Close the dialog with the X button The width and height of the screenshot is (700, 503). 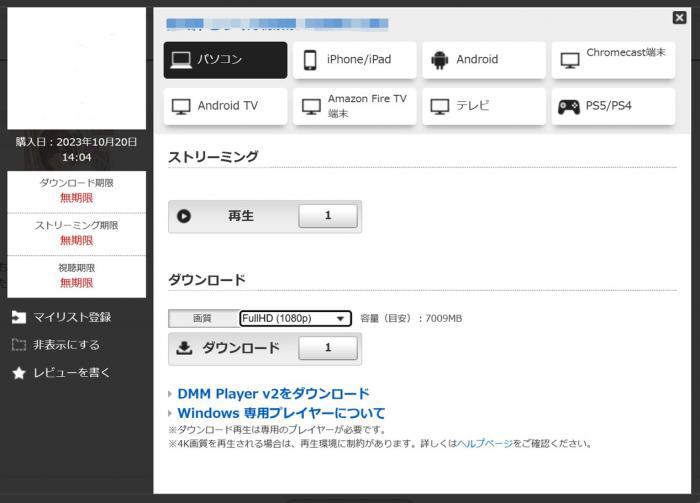pyautogui.click(x=679, y=18)
